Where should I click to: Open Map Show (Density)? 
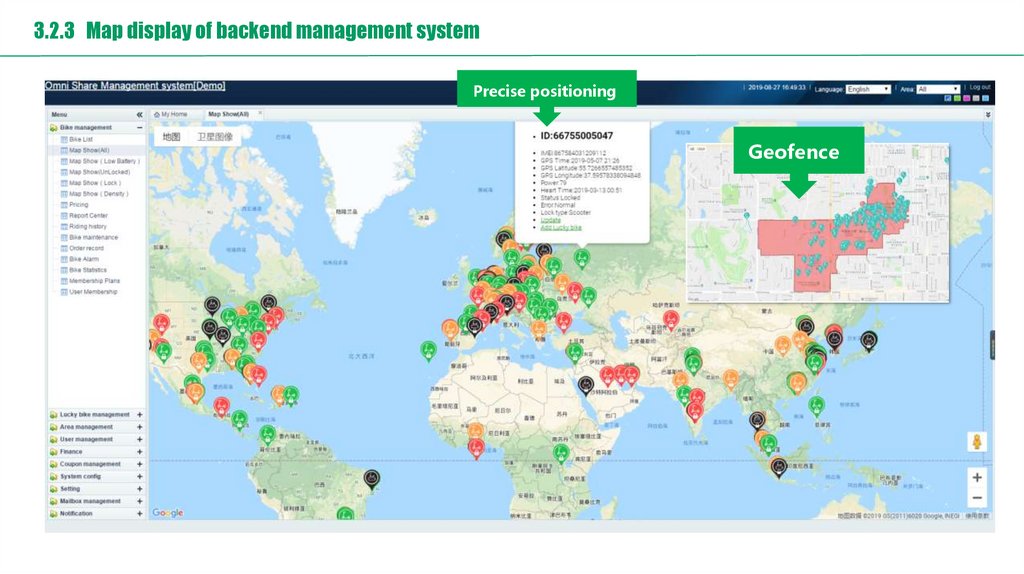pos(99,194)
